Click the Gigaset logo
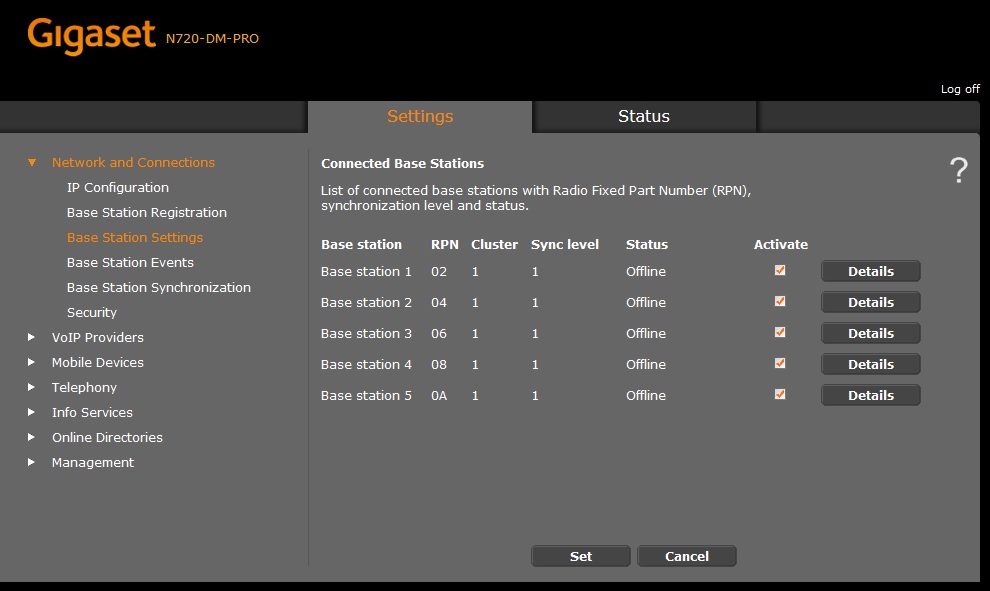This screenshot has width=990, height=591. click(93, 37)
